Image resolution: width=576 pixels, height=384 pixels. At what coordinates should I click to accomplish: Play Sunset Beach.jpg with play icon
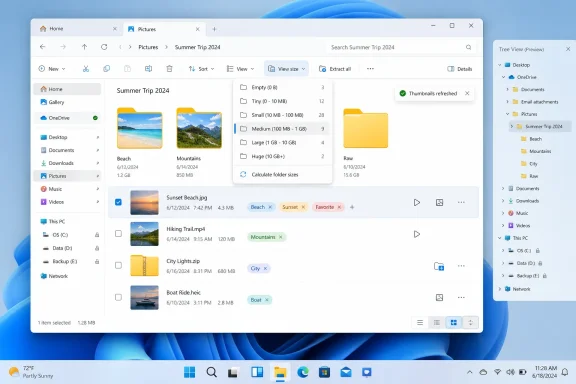click(x=417, y=202)
